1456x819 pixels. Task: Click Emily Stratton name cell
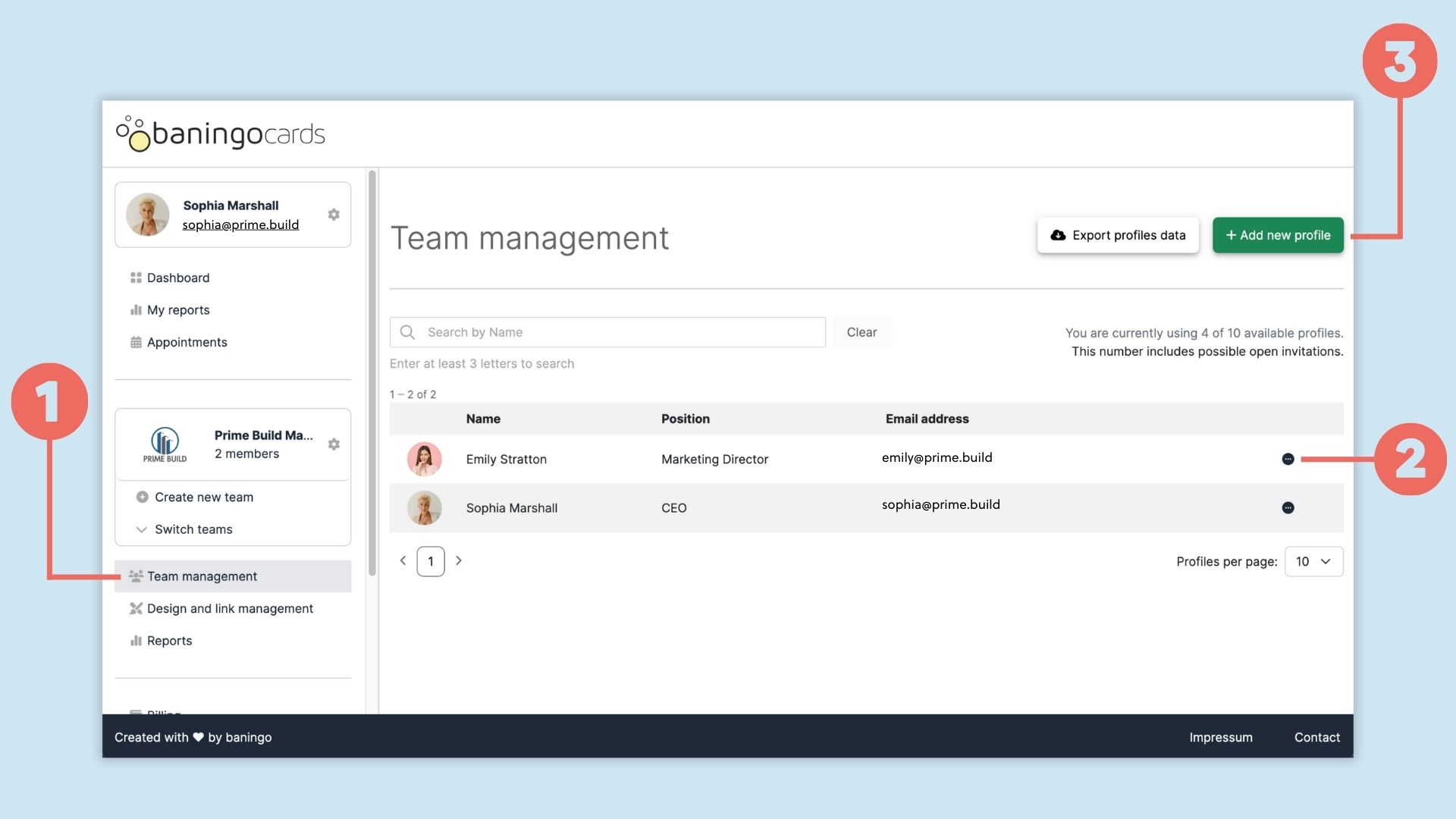507,460
